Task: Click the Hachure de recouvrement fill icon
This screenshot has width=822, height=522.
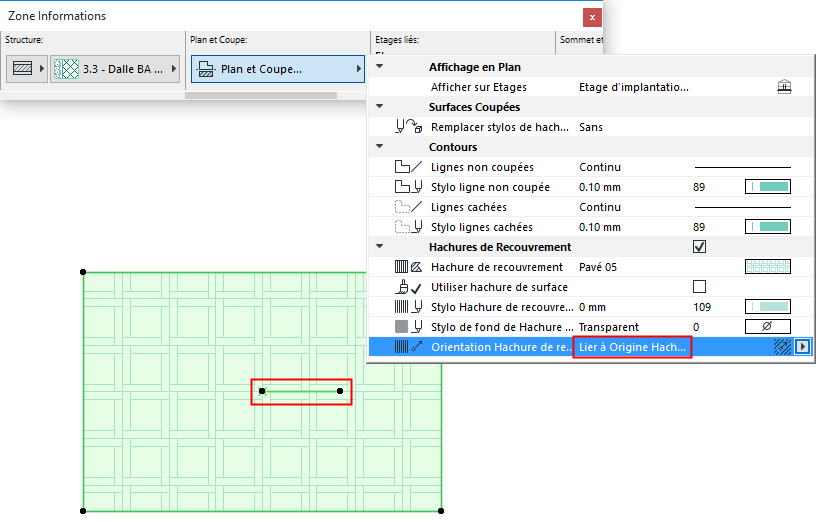Action: pyautogui.click(x=408, y=267)
